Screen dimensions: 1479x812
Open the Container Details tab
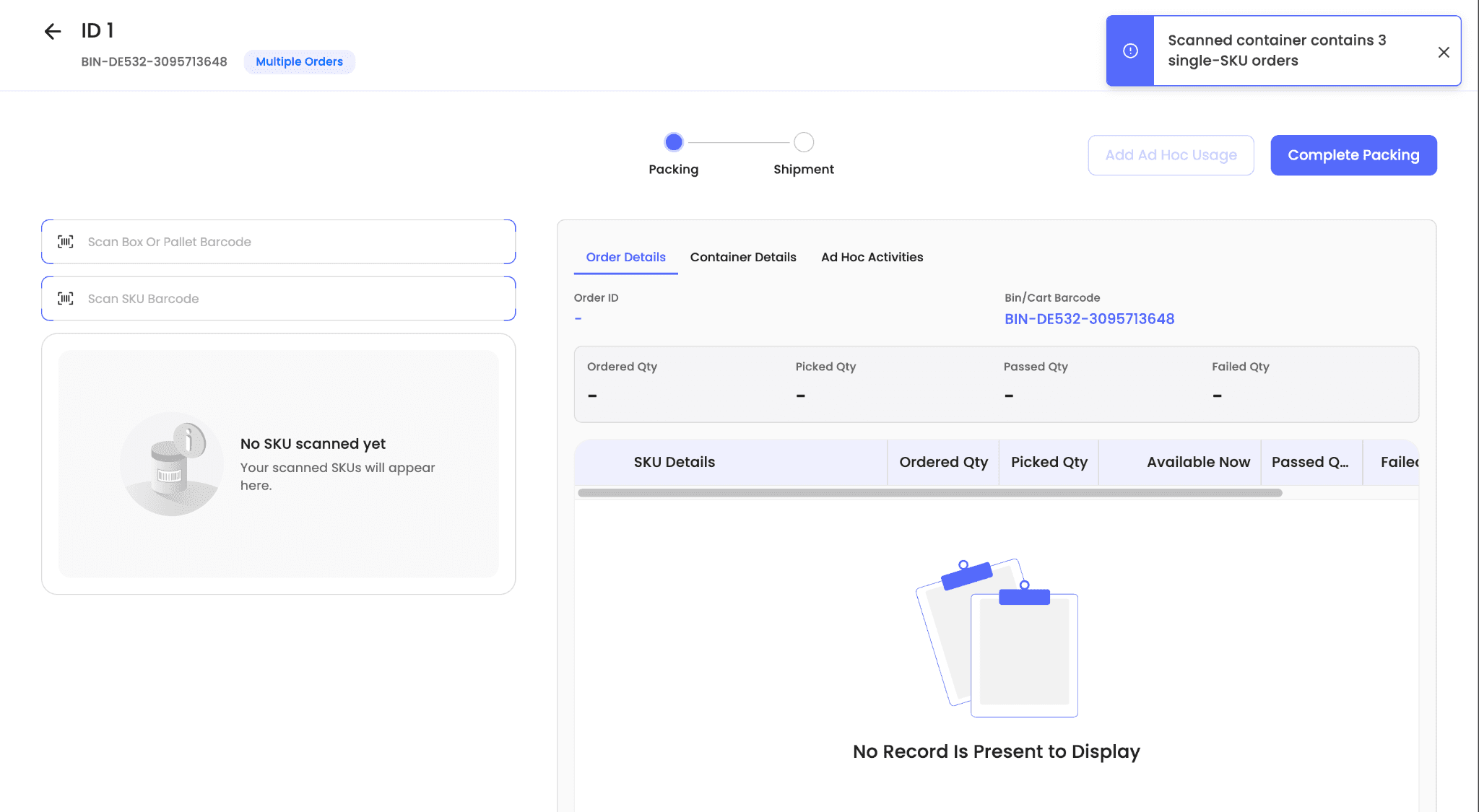click(743, 257)
